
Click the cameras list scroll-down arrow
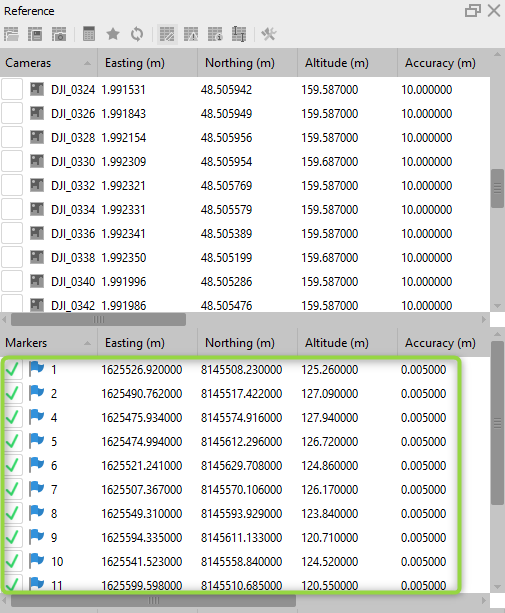click(x=497, y=306)
